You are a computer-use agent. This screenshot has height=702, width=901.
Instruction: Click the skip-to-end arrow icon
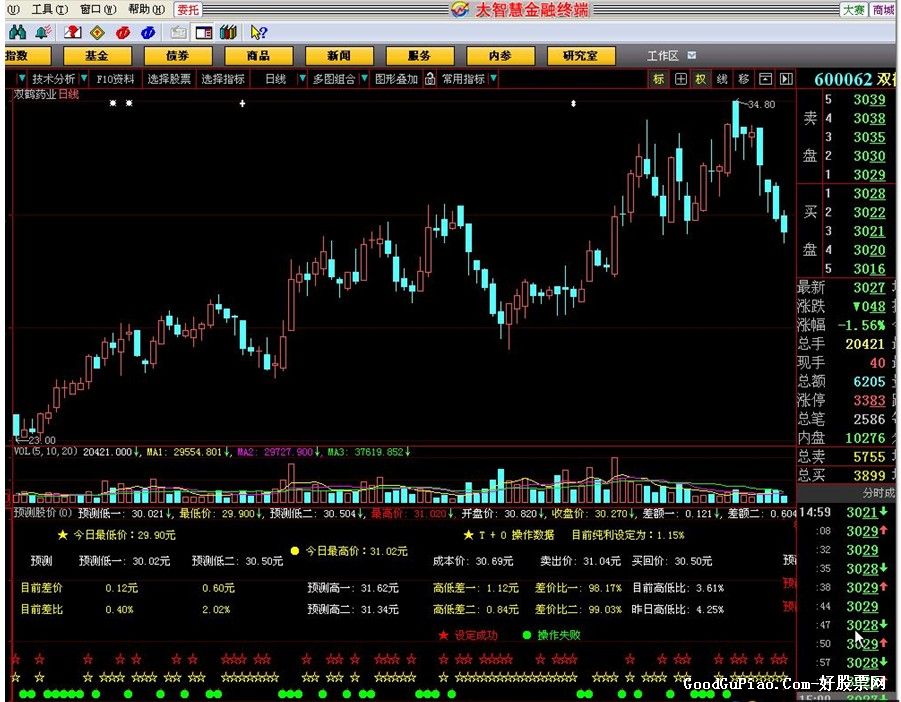pyautogui.click(x=786, y=79)
